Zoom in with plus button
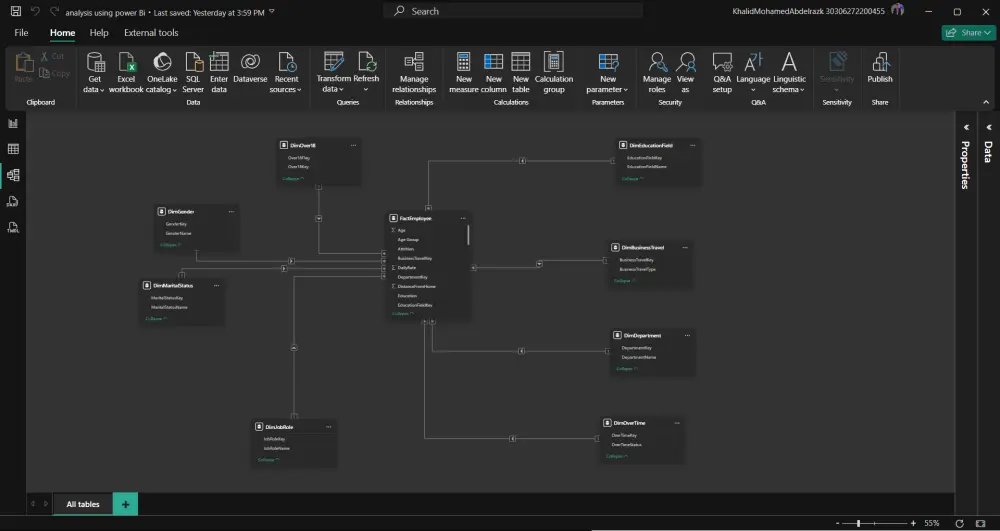1000x531 pixels. coord(913,523)
